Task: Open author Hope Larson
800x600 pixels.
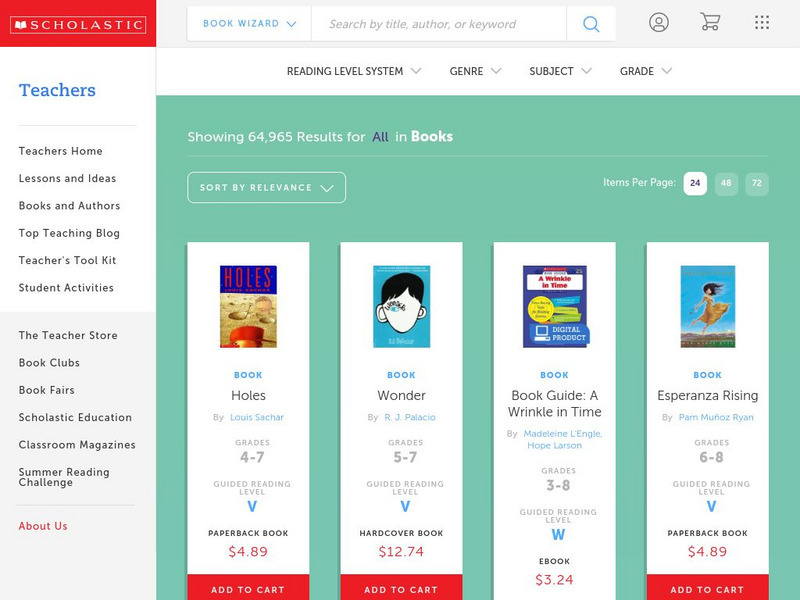Action: pyautogui.click(x=555, y=445)
